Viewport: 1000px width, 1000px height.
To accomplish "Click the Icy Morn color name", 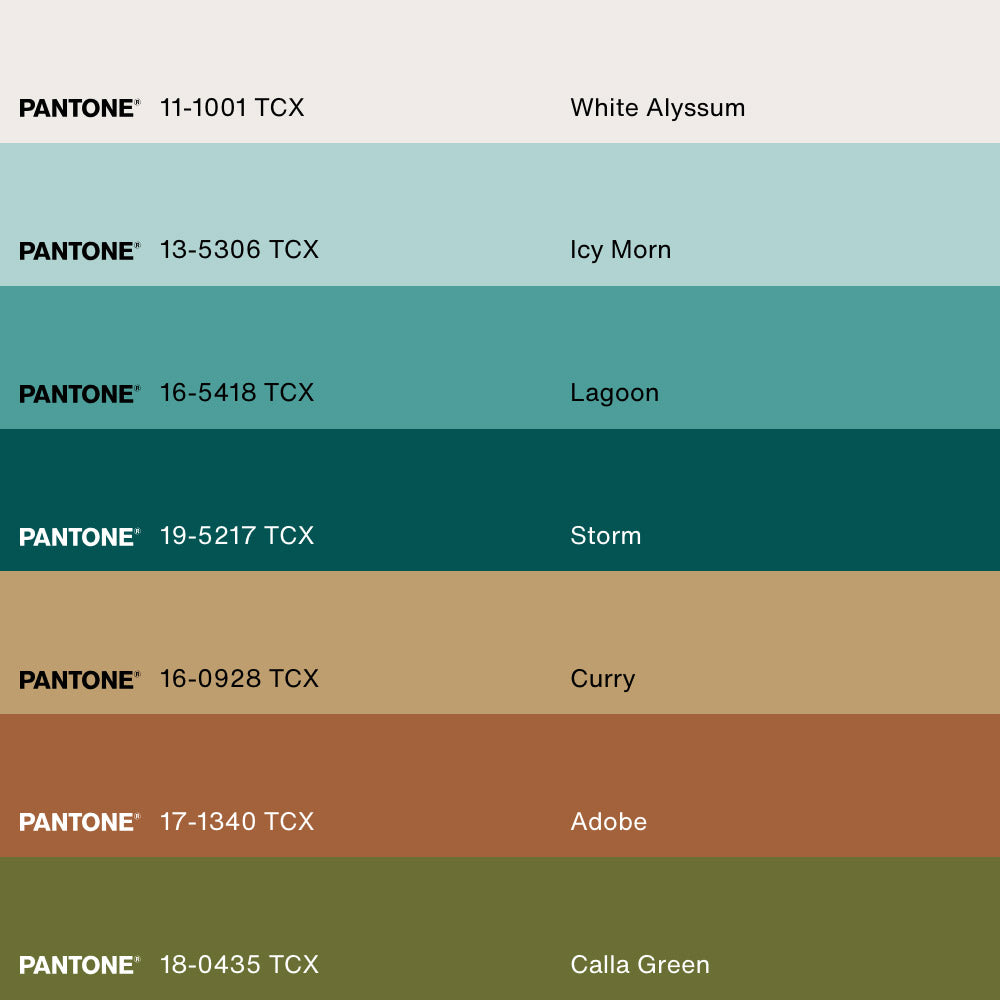I will click(x=620, y=250).
